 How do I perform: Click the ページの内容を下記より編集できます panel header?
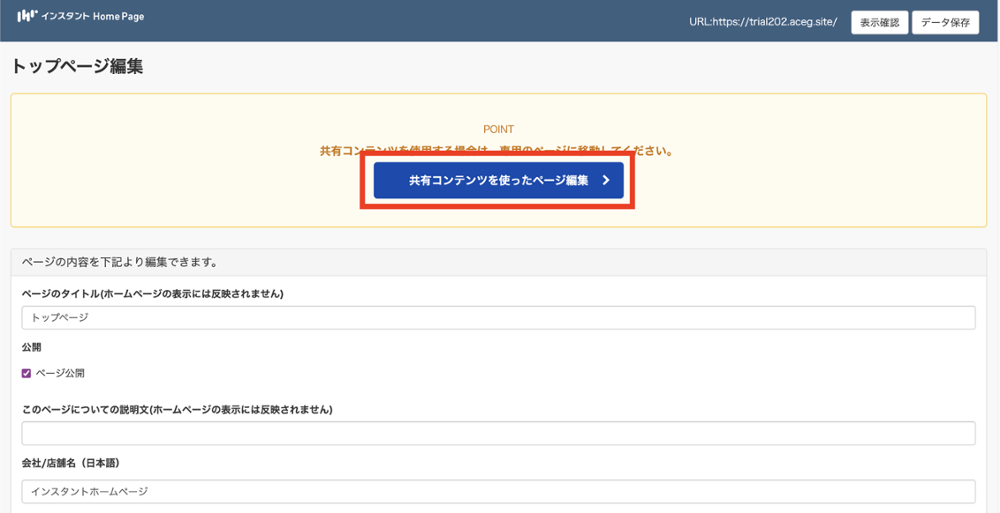[120, 263]
